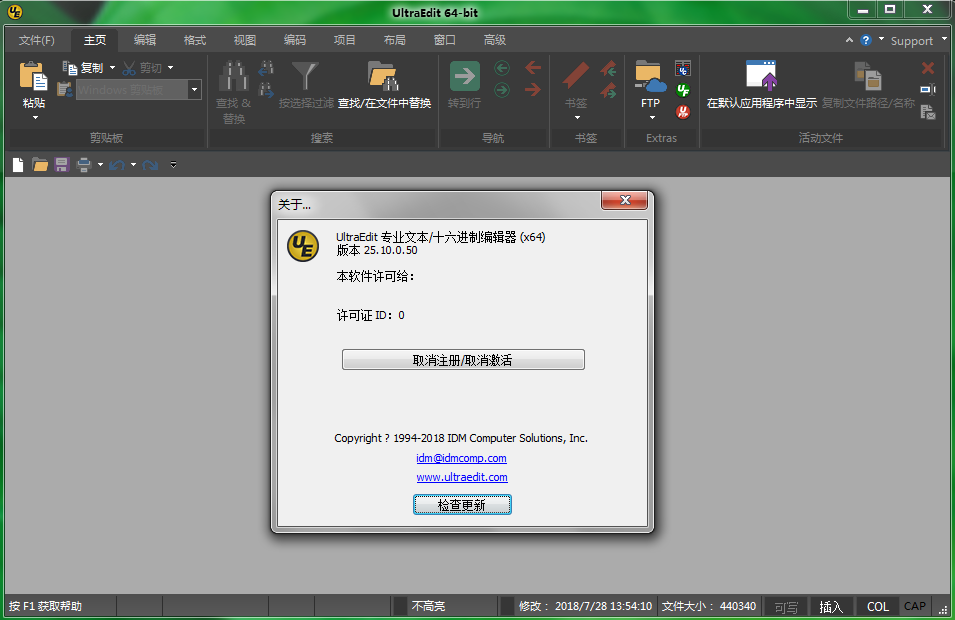This screenshot has width=955, height=620.
Task: Expand the Bookmark (书签) dropdown arrow
Action: [x=577, y=118]
